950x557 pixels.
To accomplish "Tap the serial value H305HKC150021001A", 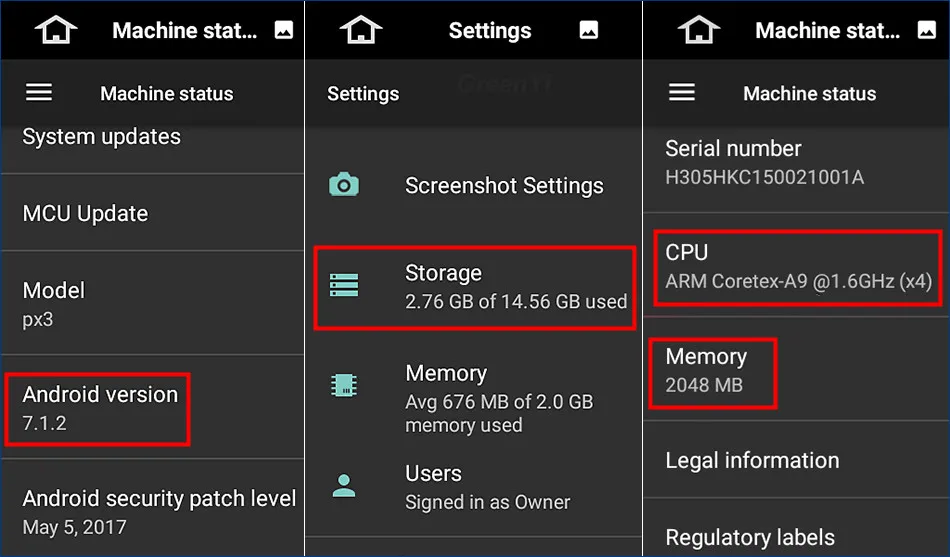I will point(765,177).
